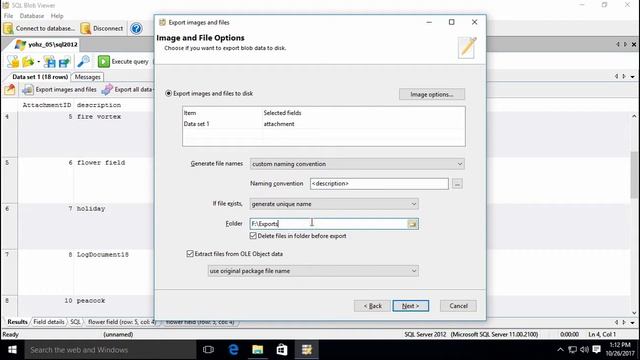Open help via the blue question mark icon
This screenshot has height=360, width=640.
[x=136, y=29]
